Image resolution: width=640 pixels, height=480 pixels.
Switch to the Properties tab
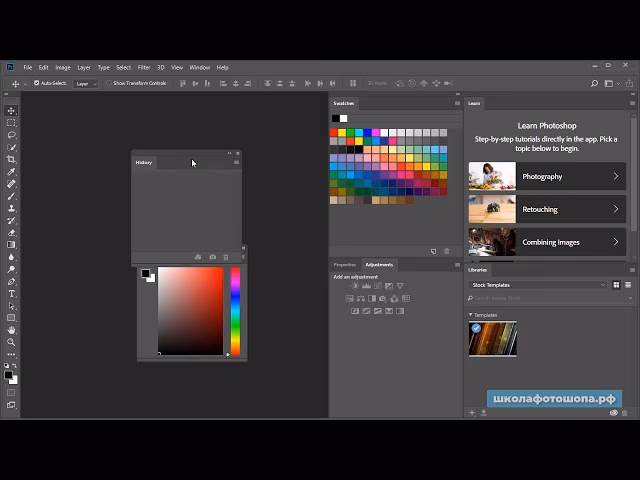click(344, 265)
